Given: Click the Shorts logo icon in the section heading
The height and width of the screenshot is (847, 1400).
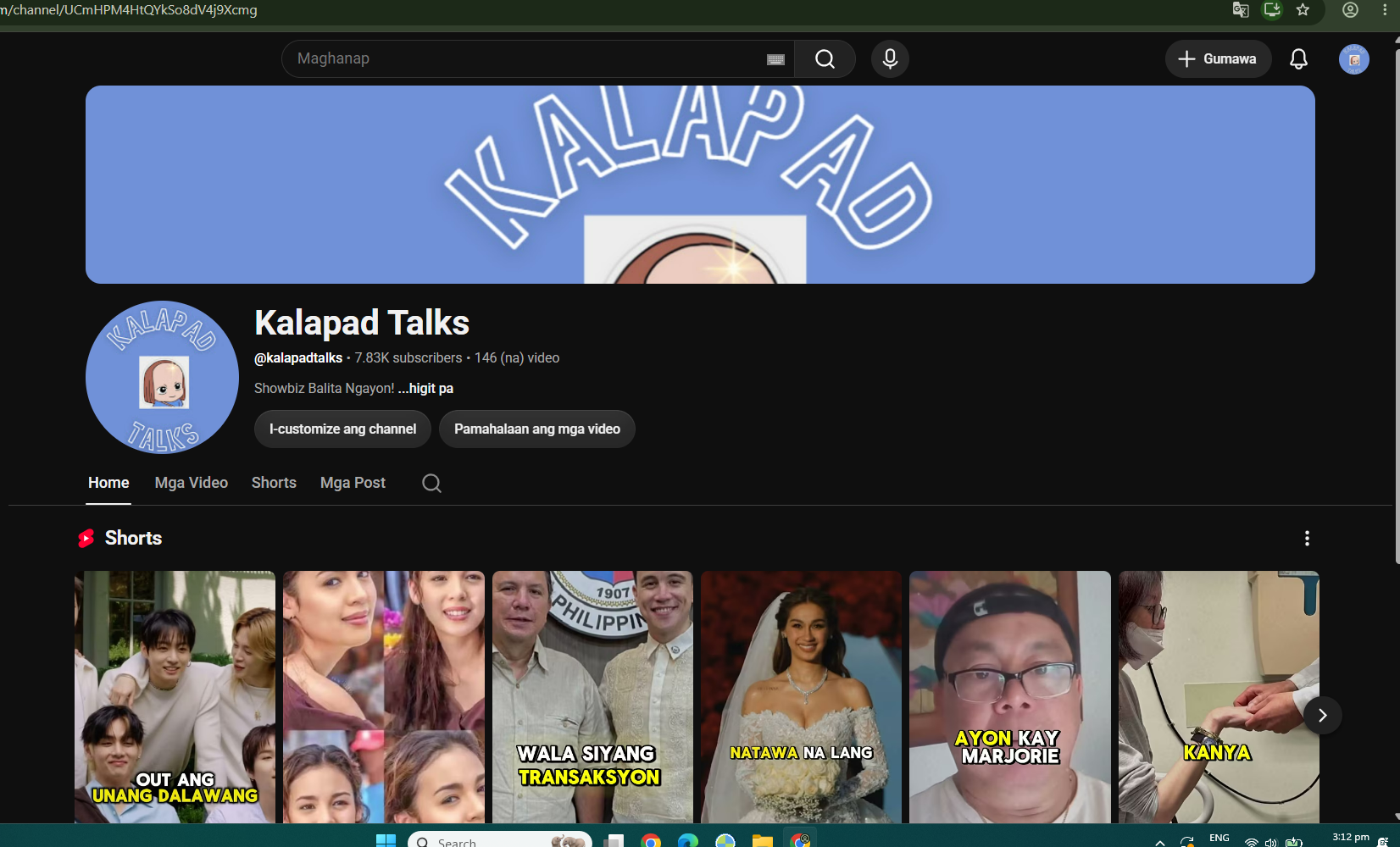Looking at the screenshot, I should (x=86, y=539).
